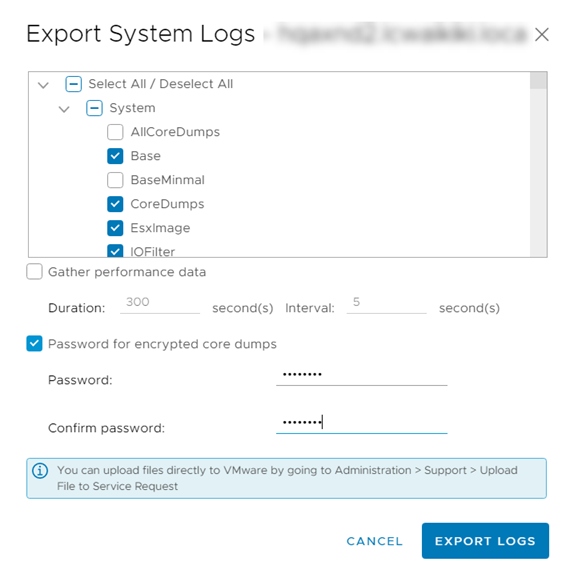Uncheck the Base log option
The width and height of the screenshot is (570, 578).
pos(115,156)
